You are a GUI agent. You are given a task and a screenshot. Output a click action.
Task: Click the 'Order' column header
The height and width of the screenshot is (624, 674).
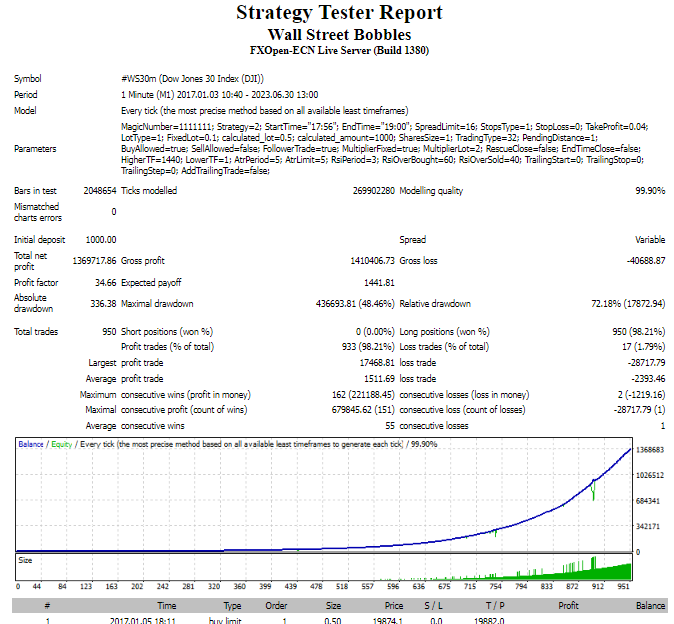tap(276, 606)
